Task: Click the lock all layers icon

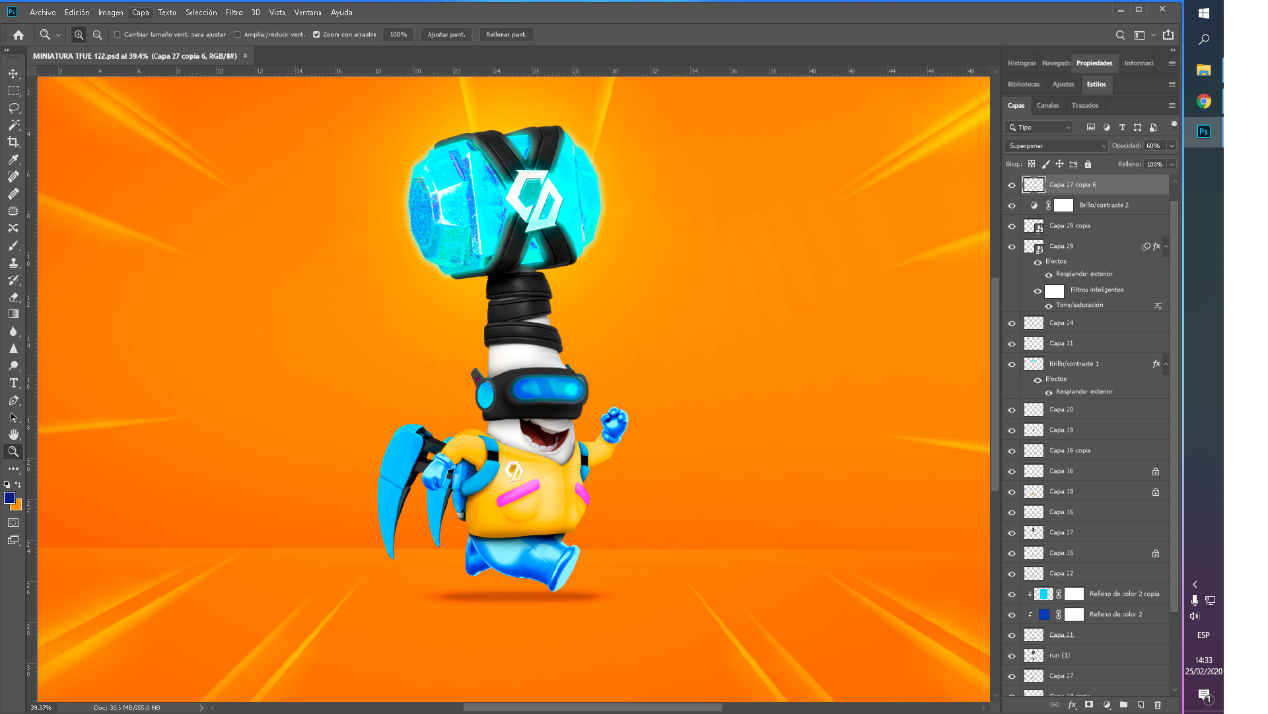Action: click(x=1088, y=164)
